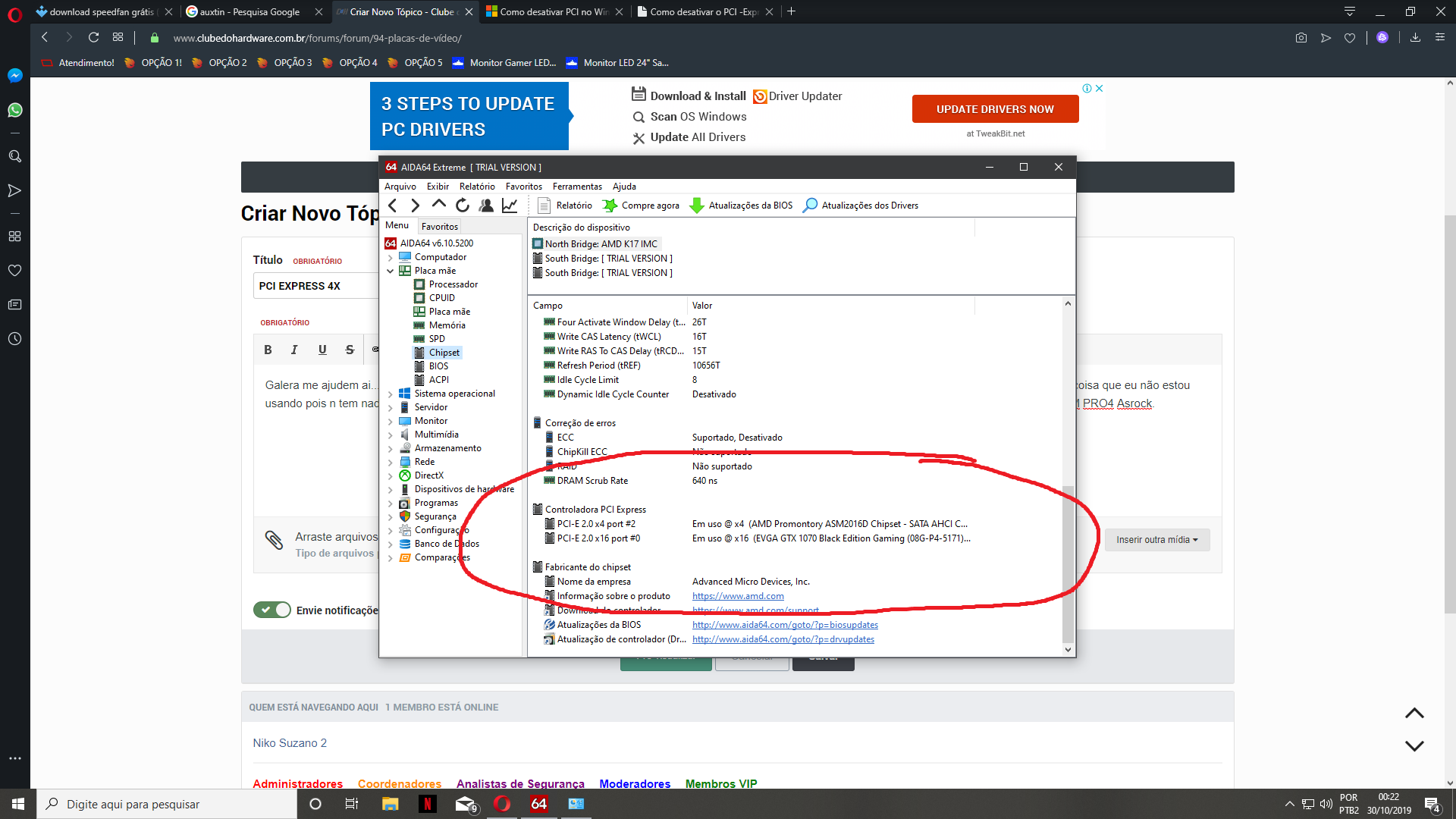Open the aida64 biosupdates link
Screen dimensions: 1456x819
(x=785, y=625)
